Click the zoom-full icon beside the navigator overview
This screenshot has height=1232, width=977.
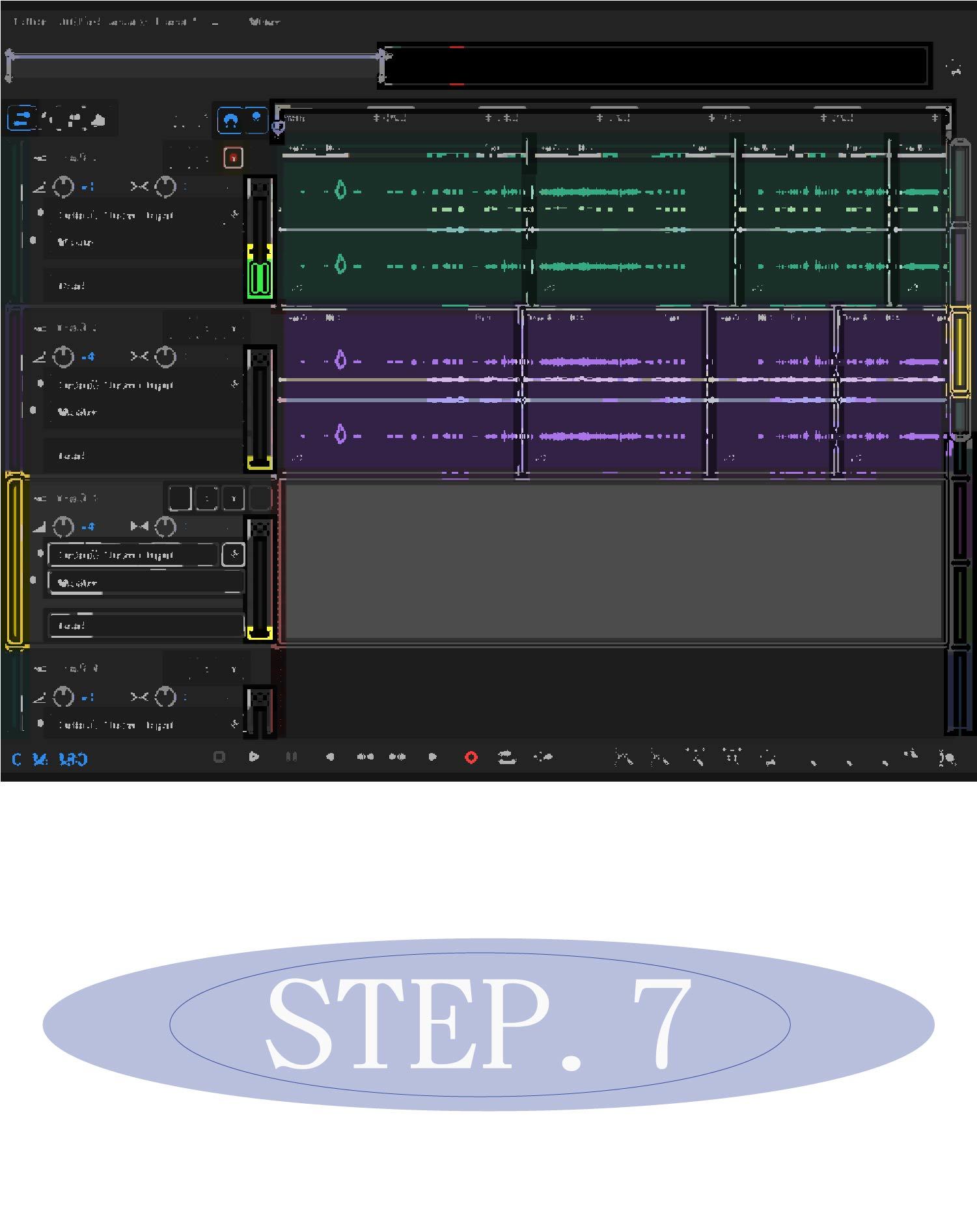click(955, 66)
